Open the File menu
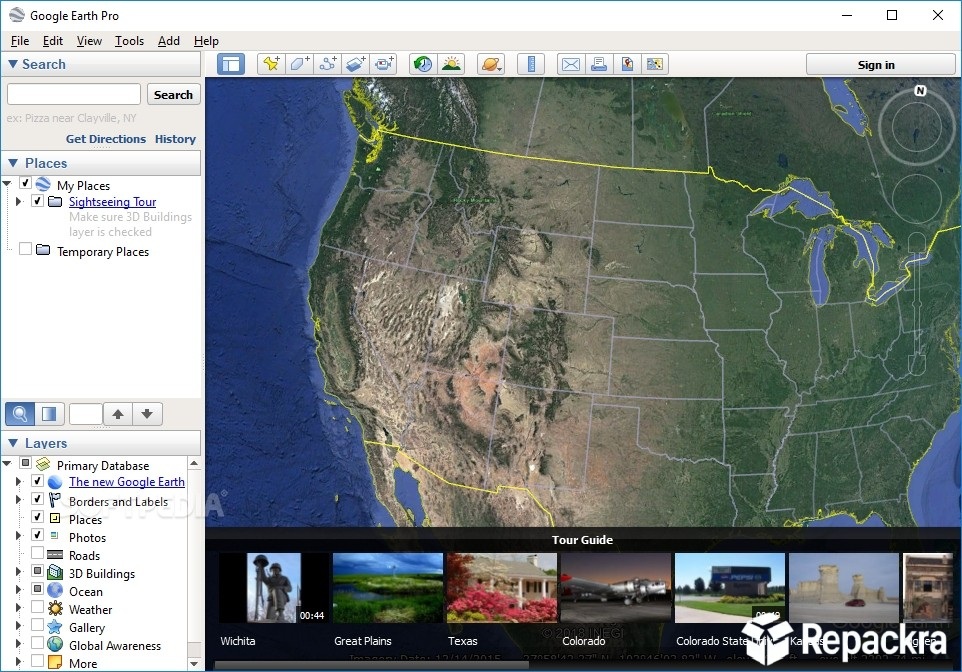The width and height of the screenshot is (962, 672). click(x=20, y=41)
